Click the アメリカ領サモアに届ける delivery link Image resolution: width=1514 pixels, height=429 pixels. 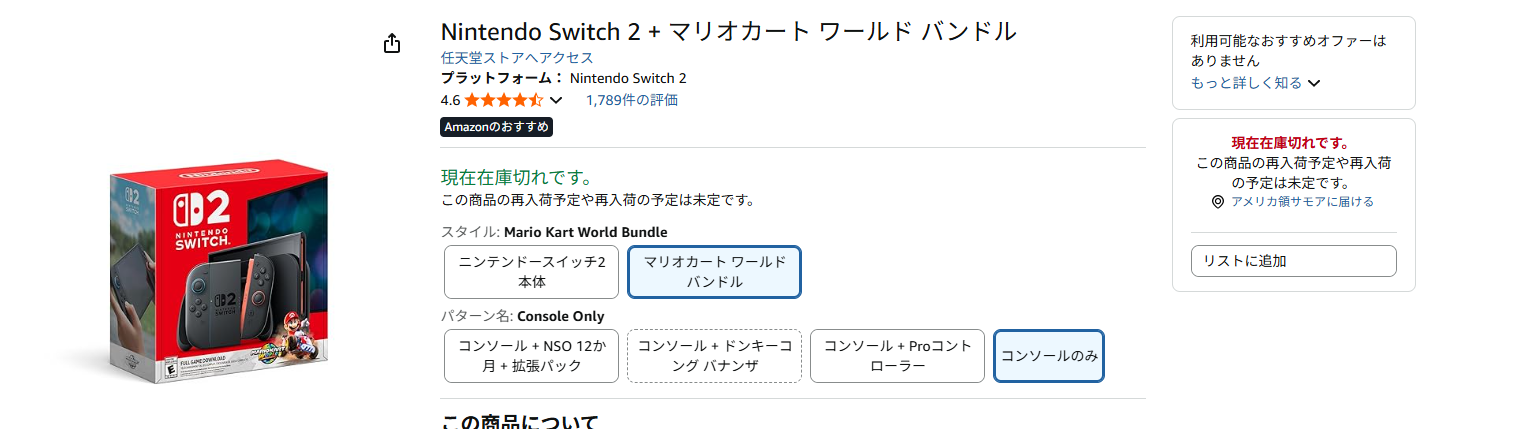click(1302, 202)
